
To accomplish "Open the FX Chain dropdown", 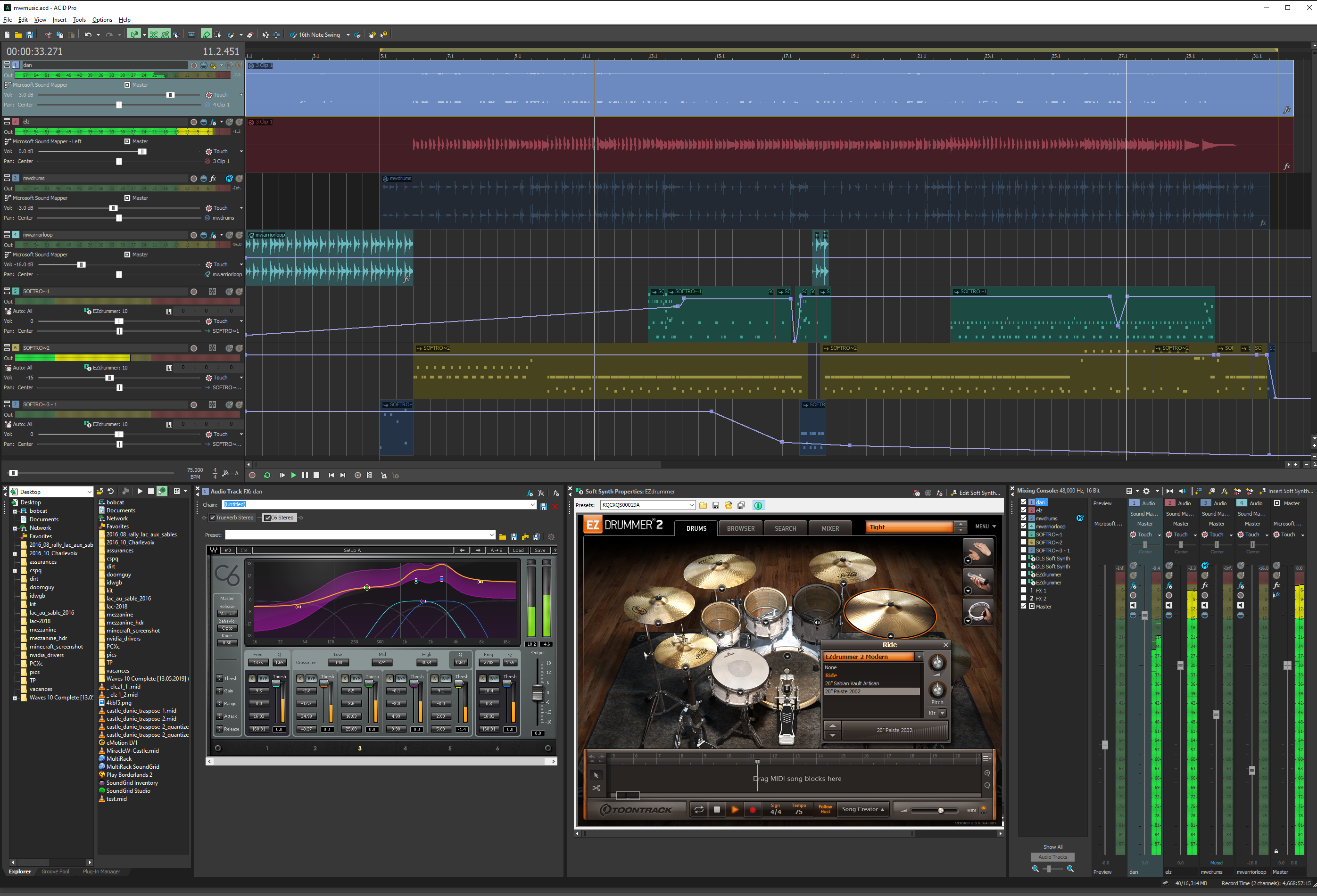I will (533, 505).
